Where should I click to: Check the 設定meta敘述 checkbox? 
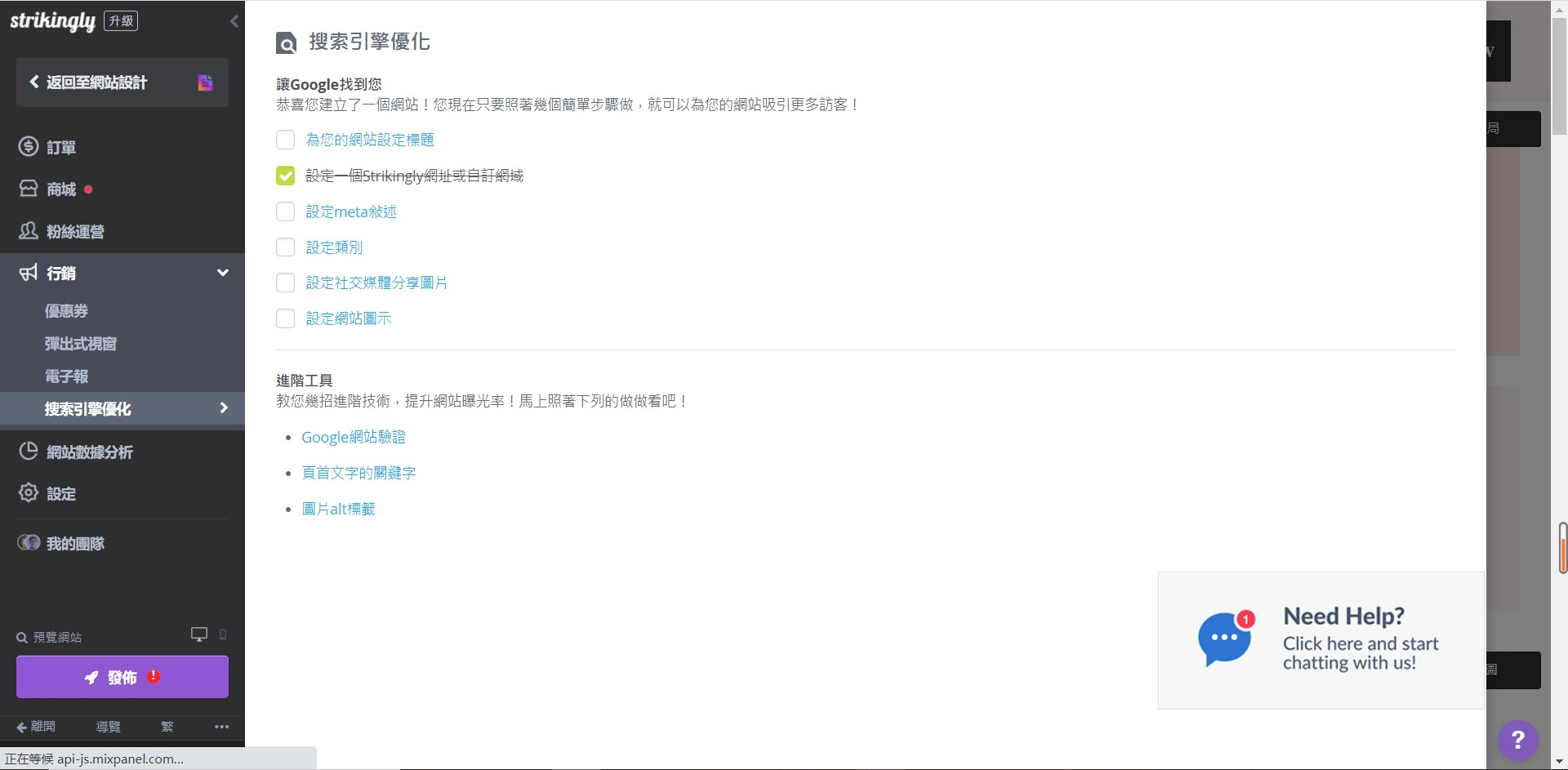tap(285, 211)
